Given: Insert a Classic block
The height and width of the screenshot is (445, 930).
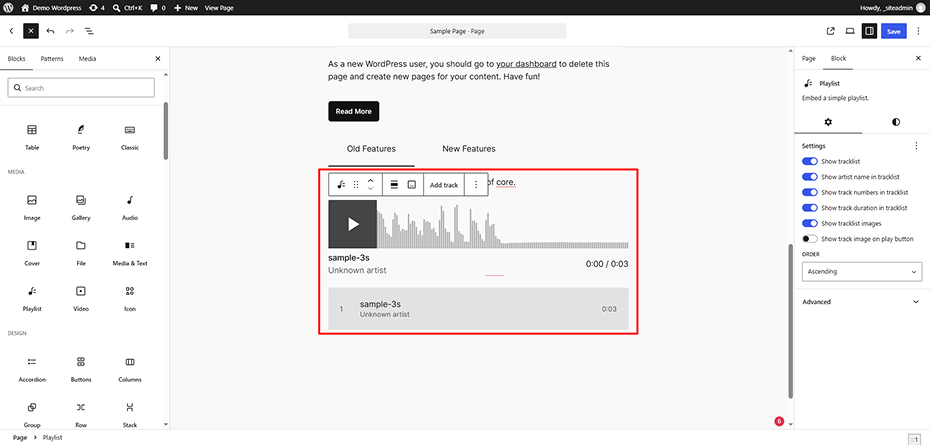Looking at the screenshot, I should [x=130, y=137].
